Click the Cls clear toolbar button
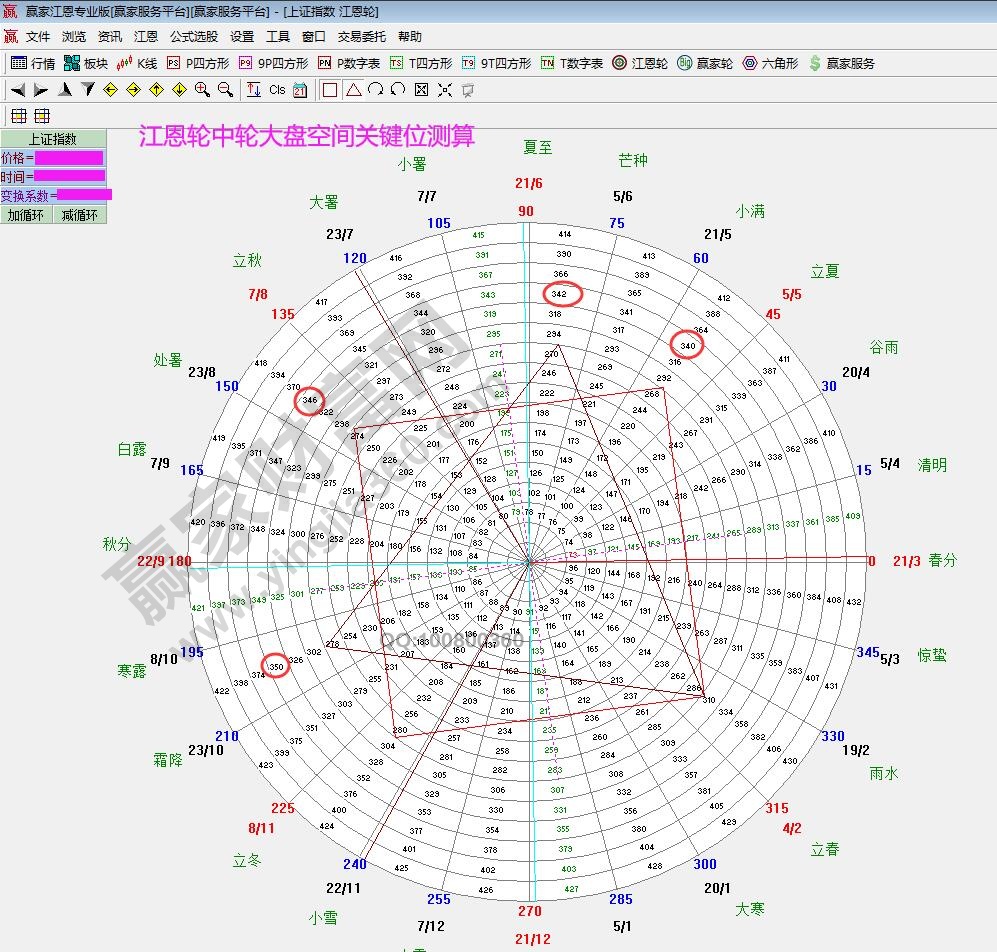The width and height of the screenshot is (997, 952). pyautogui.click(x=277, y=89)
